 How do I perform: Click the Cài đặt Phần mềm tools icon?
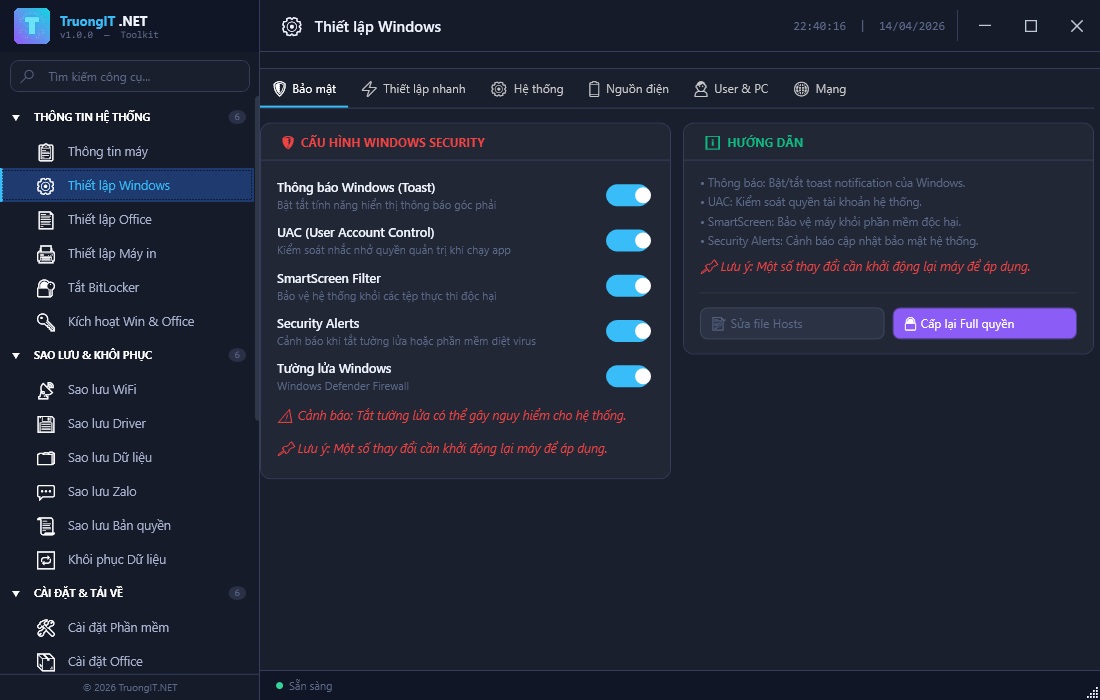coord(46,628)
